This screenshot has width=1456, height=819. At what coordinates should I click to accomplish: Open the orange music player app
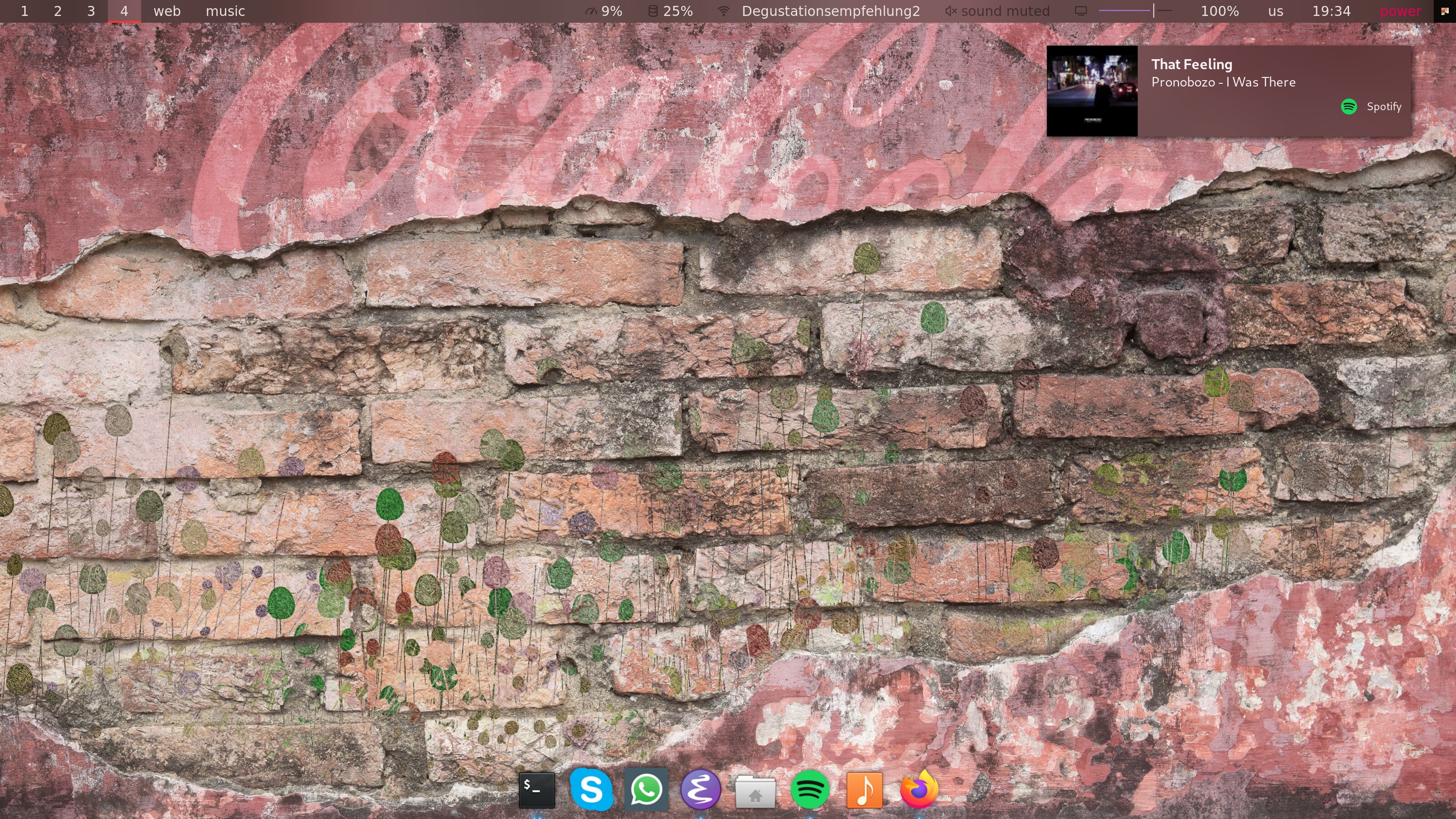click(x=864, y=789)
